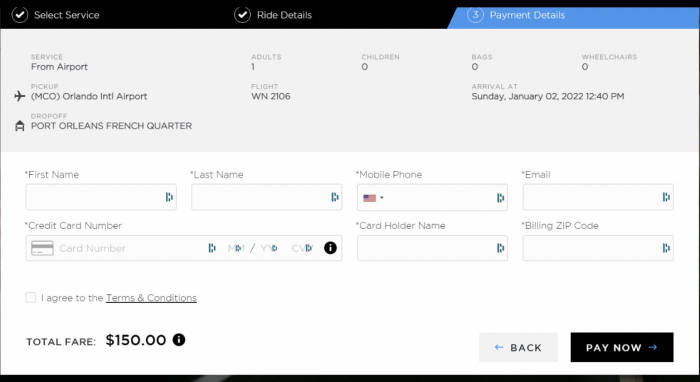The height and width of the screenshot is (382, 700).
Task: Click the $150.00 total fare amount
Action: pyautogui.click(x=136, y=340)
